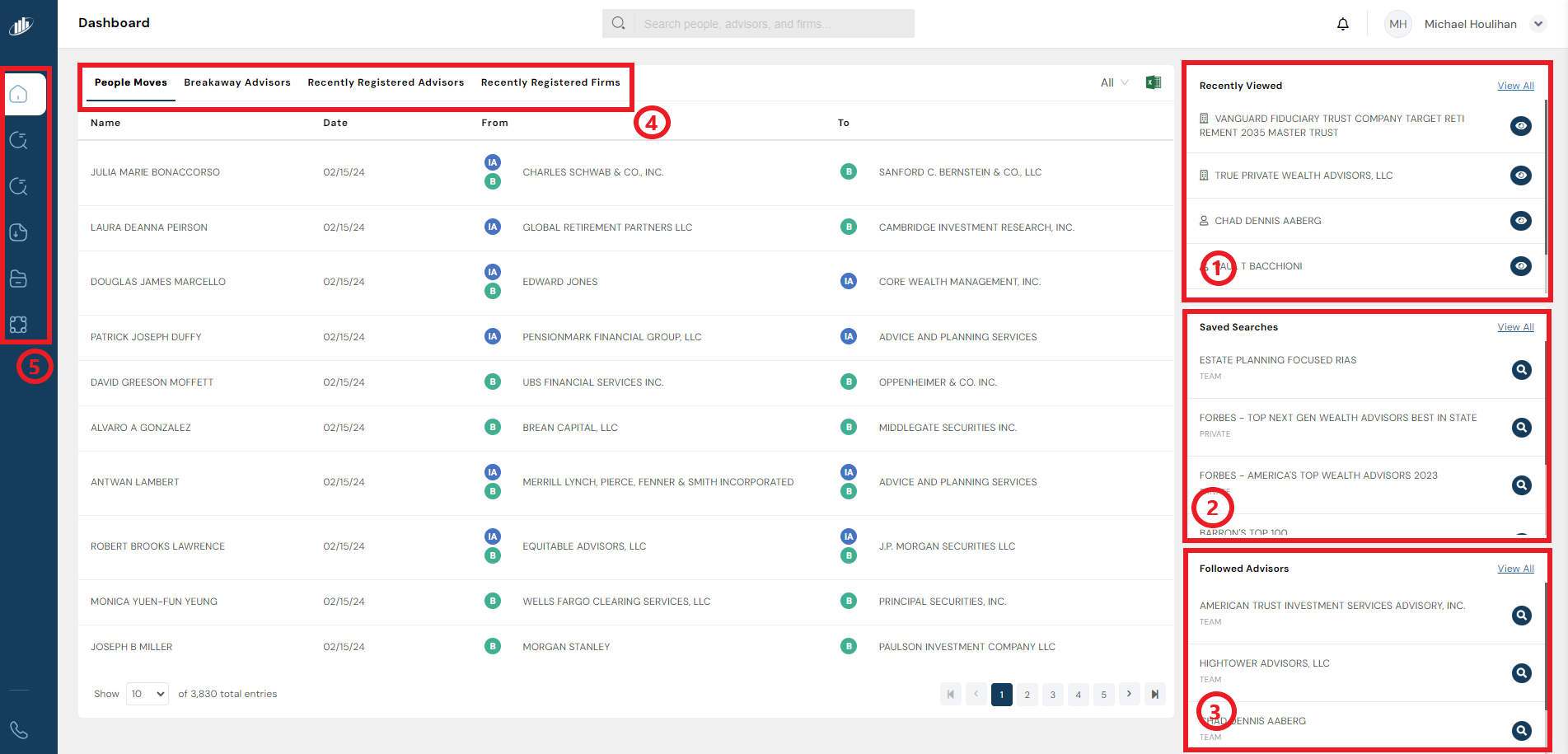Click the phone icon at the sidebar bottom

pyautogui.click(x=19, y=730)
